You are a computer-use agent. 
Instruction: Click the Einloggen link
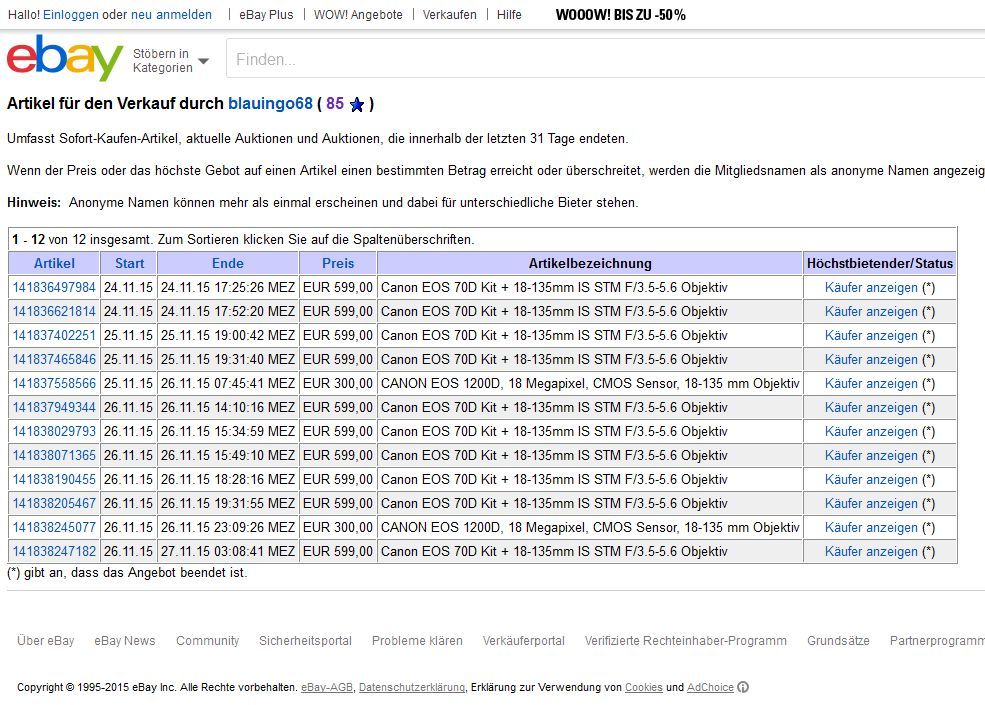pyautogui.click(x=71, y=14)
